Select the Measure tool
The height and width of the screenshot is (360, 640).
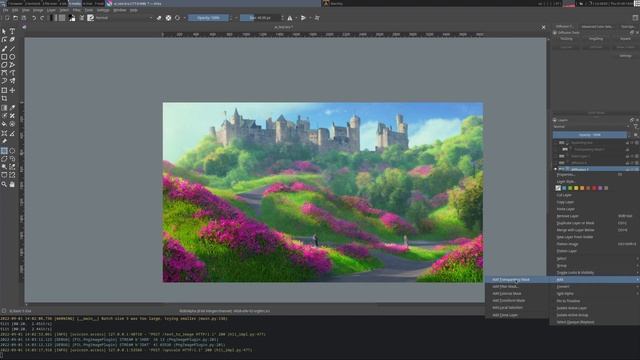point(12,133)
